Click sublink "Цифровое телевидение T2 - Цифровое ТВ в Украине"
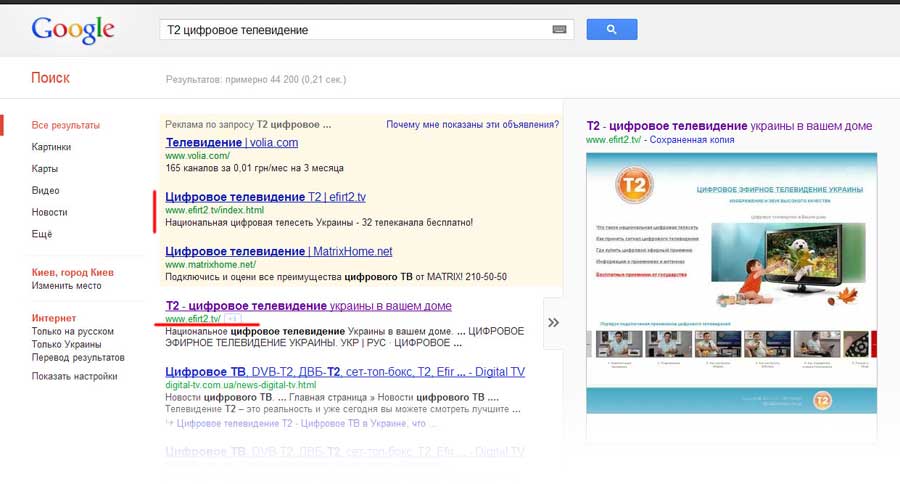 tap(301, 423)
